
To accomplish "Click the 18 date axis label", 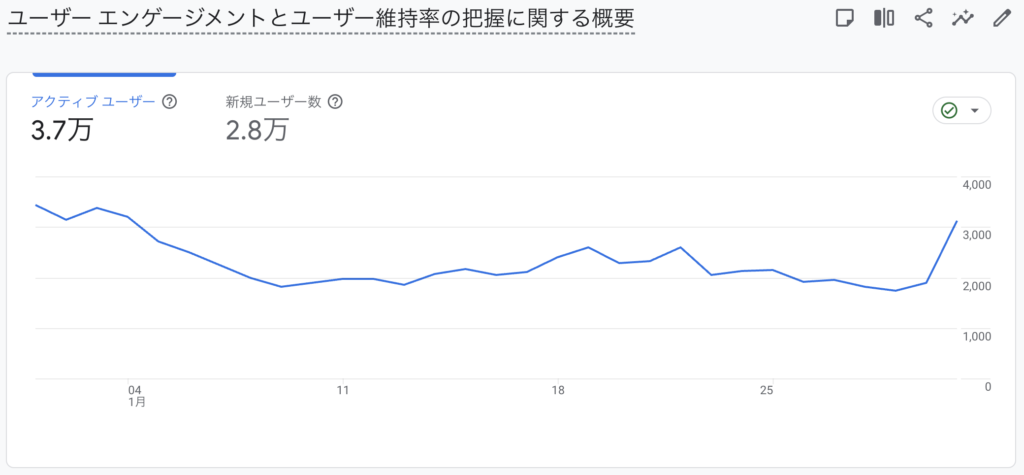I will pyautogui.click(x=558, y=391).
